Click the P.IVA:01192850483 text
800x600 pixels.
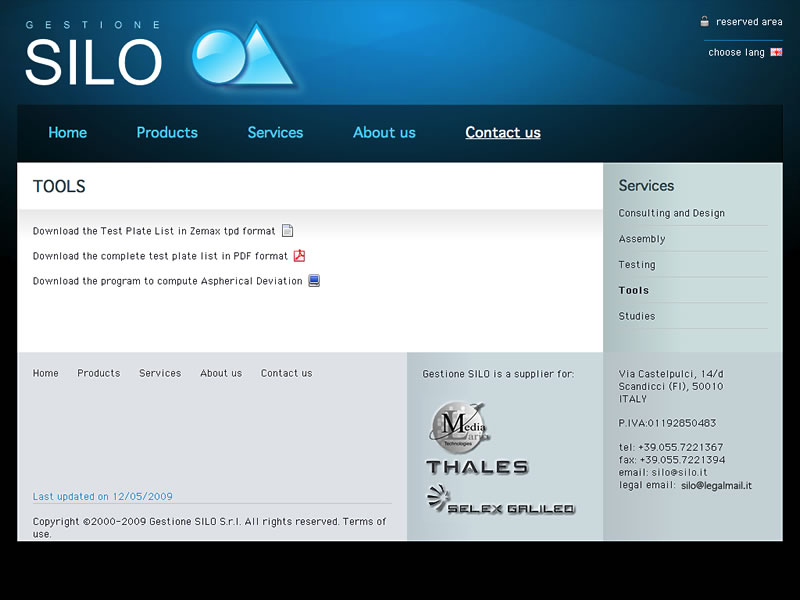(667, 423)
